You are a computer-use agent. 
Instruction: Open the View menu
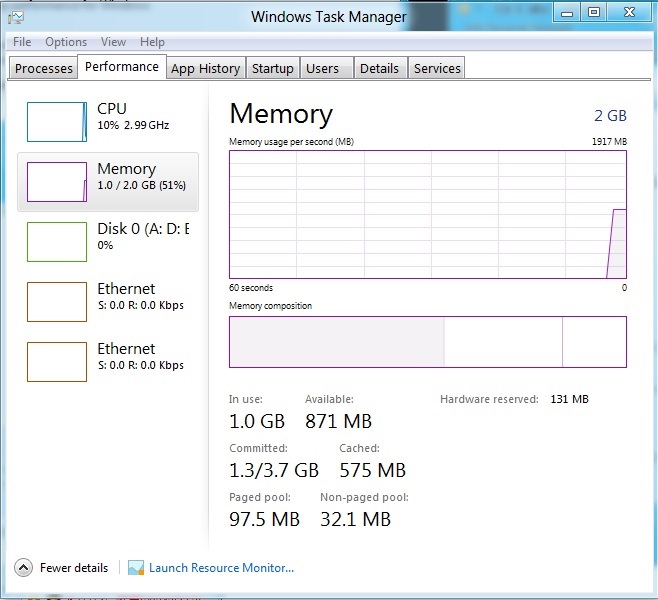113,42
